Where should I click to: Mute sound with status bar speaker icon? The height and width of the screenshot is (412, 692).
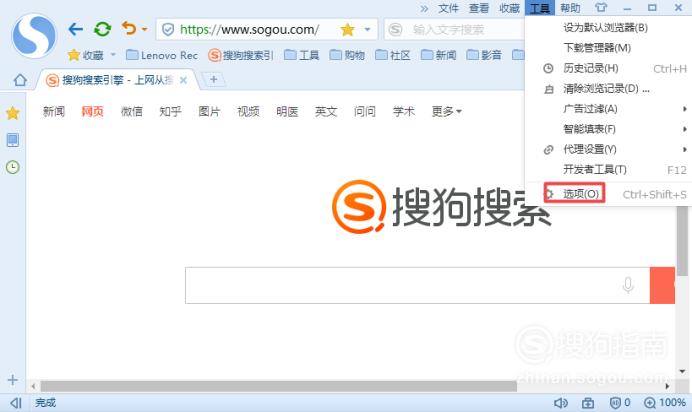coord(560,403)
